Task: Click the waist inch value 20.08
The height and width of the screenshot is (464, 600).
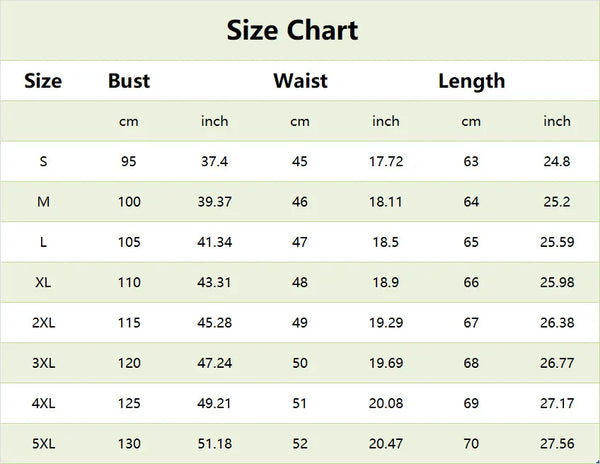Action: (386, 403)
